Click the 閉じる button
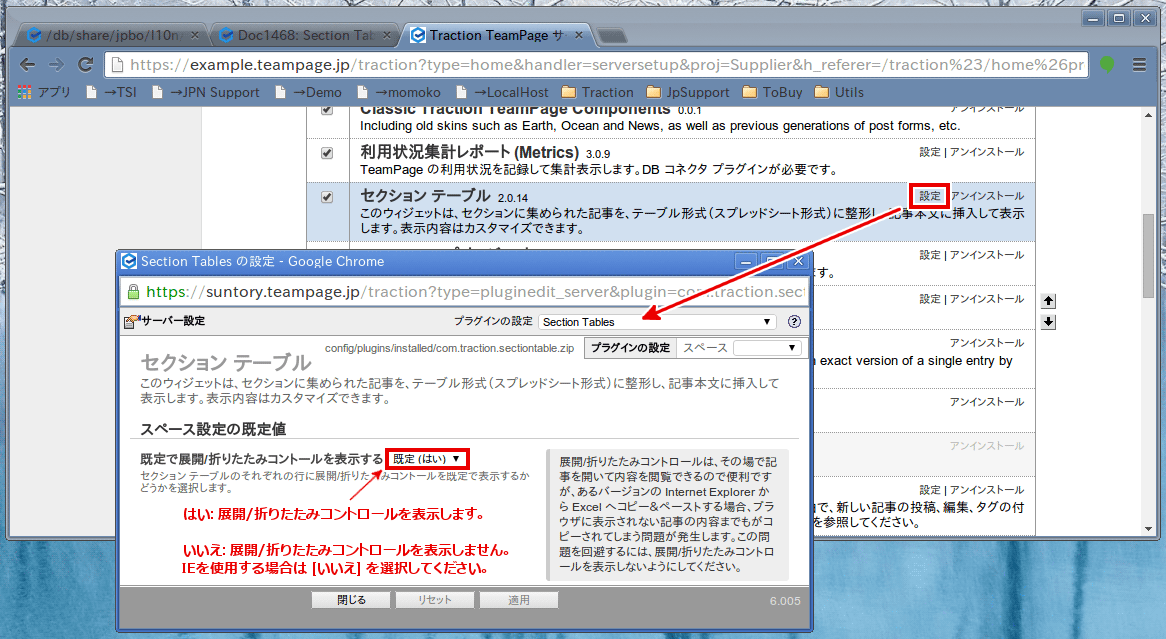1166x639 pixels. pos(351,600)
